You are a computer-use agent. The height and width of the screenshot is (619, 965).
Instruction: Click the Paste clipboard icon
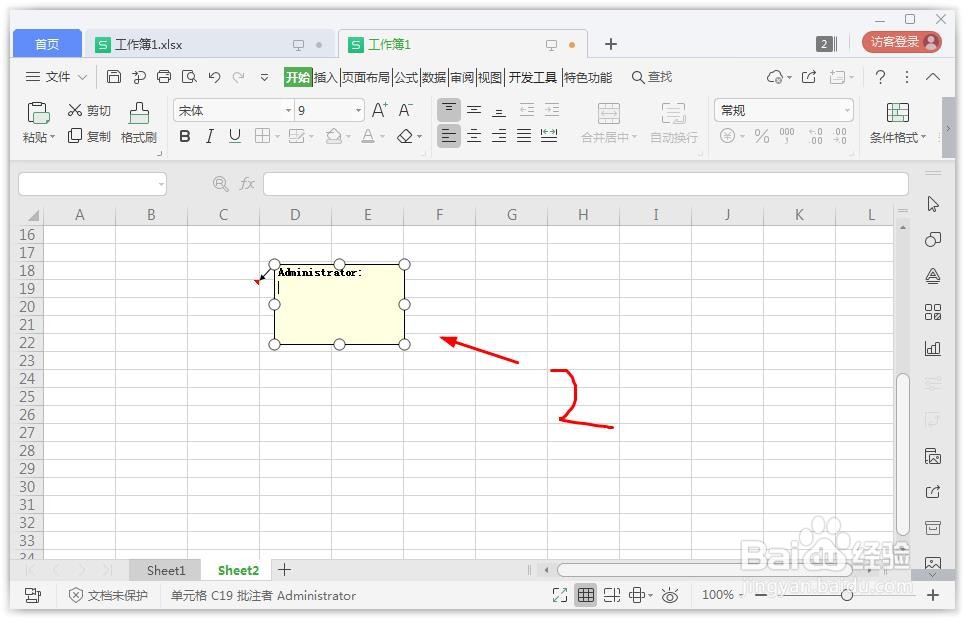coord(38,113)
